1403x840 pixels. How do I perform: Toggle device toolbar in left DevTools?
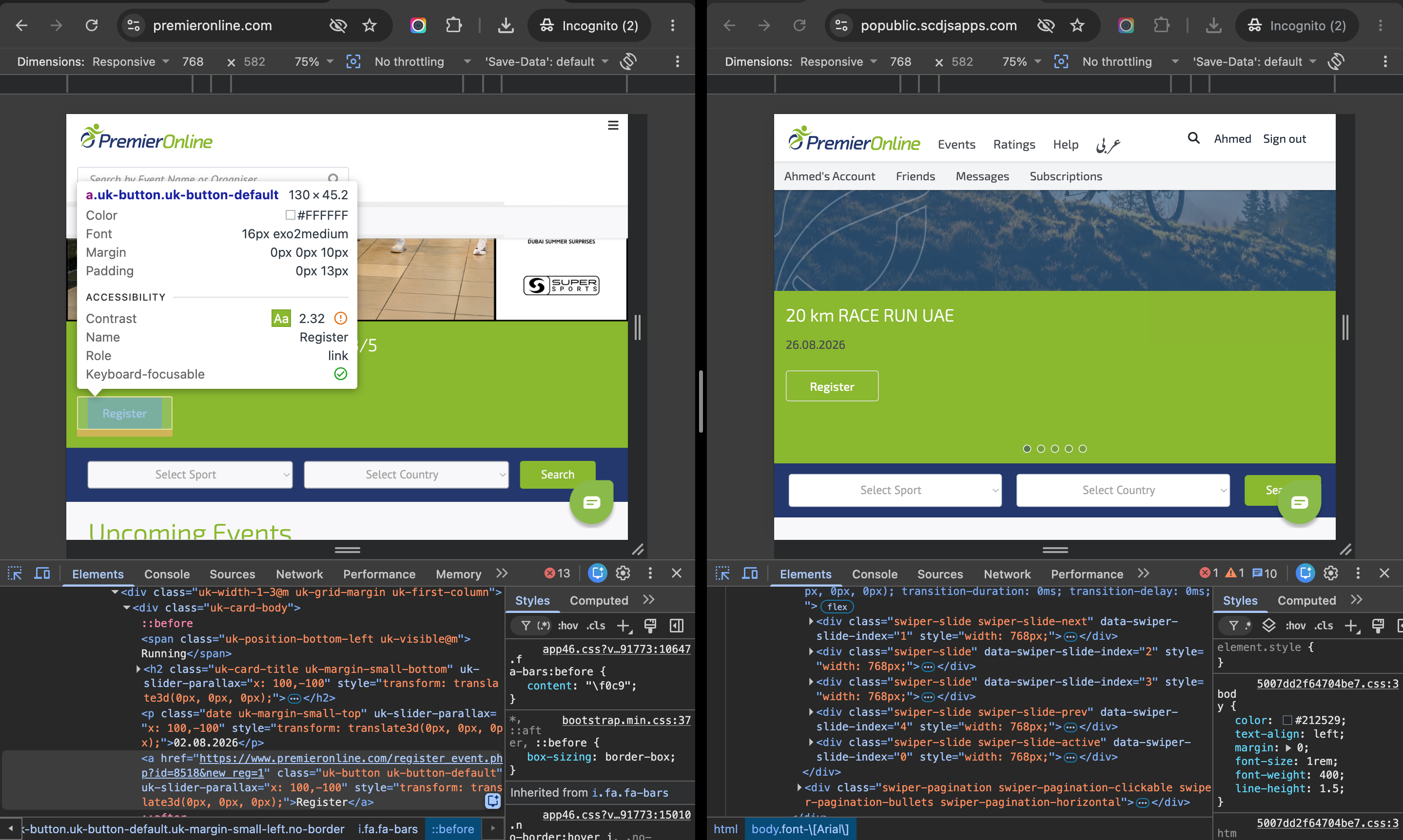(42, 573)
